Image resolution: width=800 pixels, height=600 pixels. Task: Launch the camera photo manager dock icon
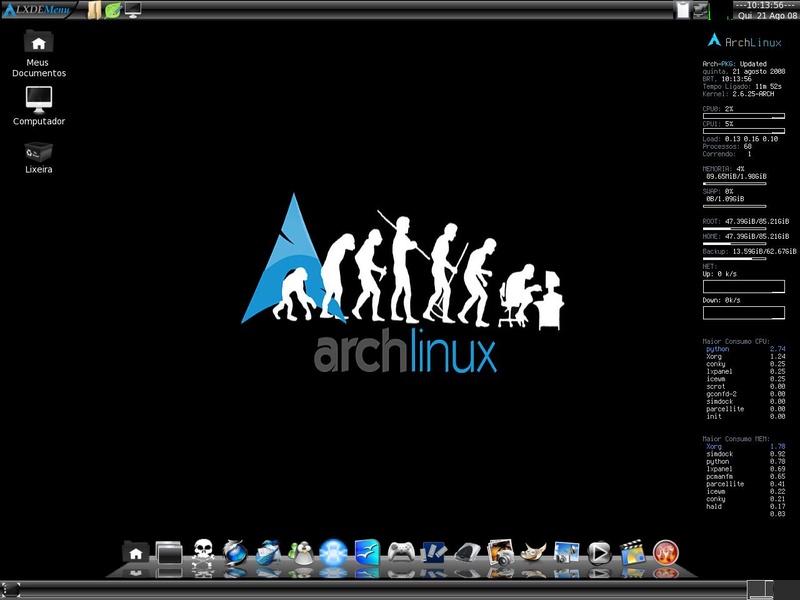(x=501, y=553)
